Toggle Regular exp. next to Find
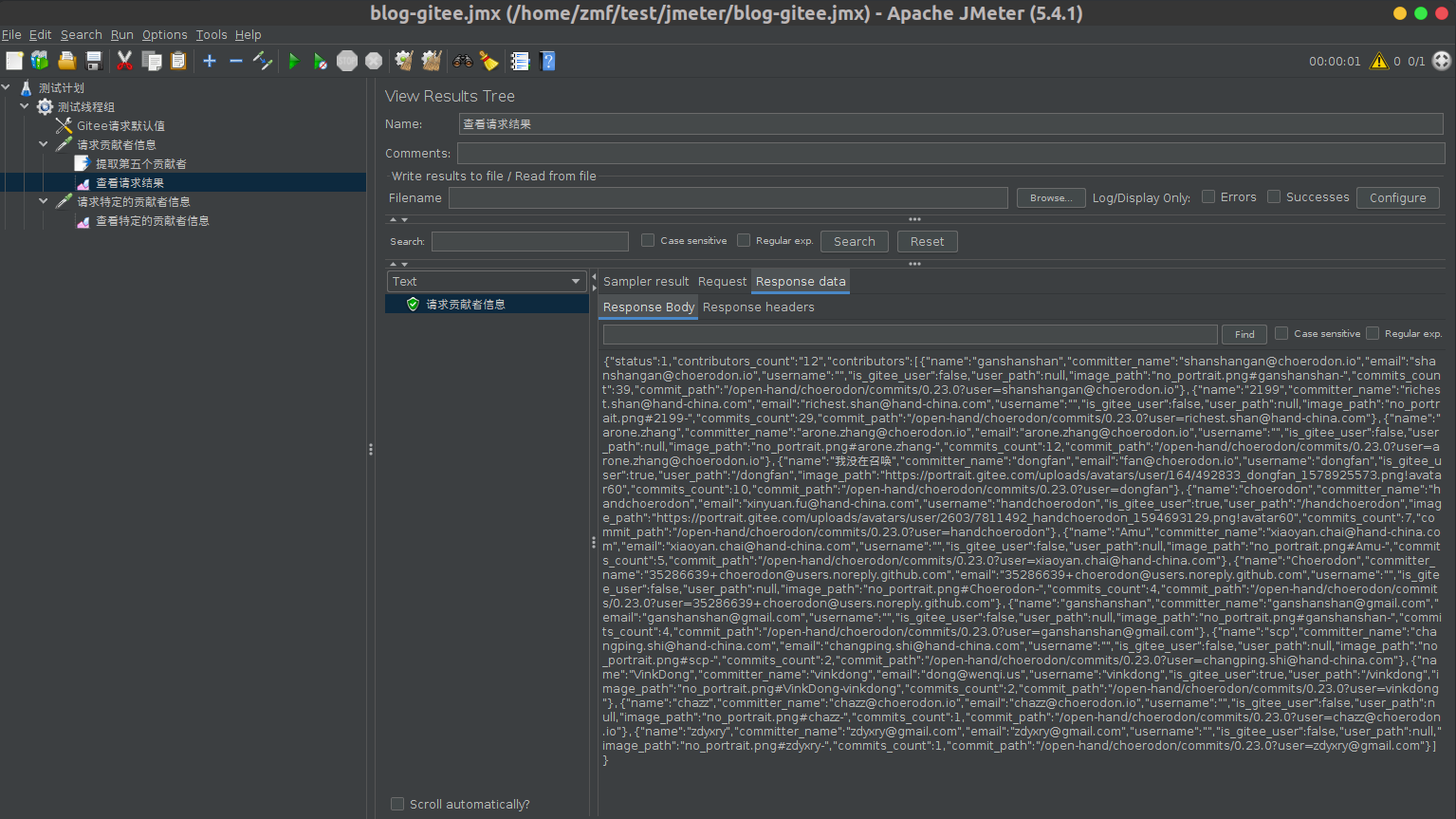This screenshot has height=819, width=1456. tap(1373, 333)
